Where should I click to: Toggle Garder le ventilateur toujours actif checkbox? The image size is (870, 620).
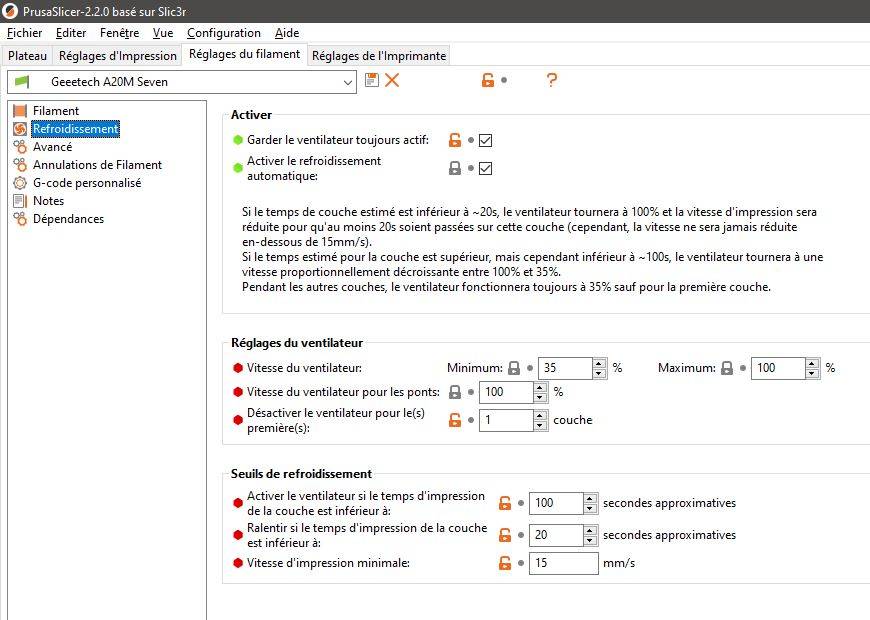pyautogui.click(x=485, y=140)
